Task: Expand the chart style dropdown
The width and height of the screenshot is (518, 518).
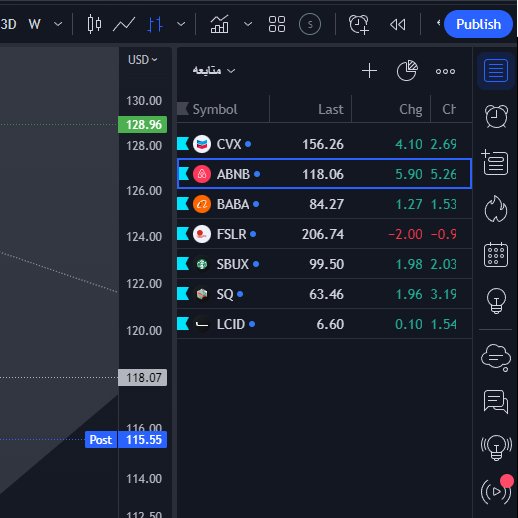Action: [x=181, y=24]
